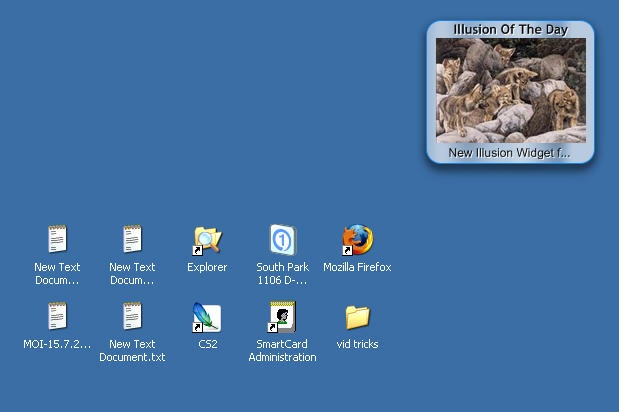This screenshot has height=412, width=619.
Task: Click the Illusion Of The Day title
Action: [x=510, y=29]
